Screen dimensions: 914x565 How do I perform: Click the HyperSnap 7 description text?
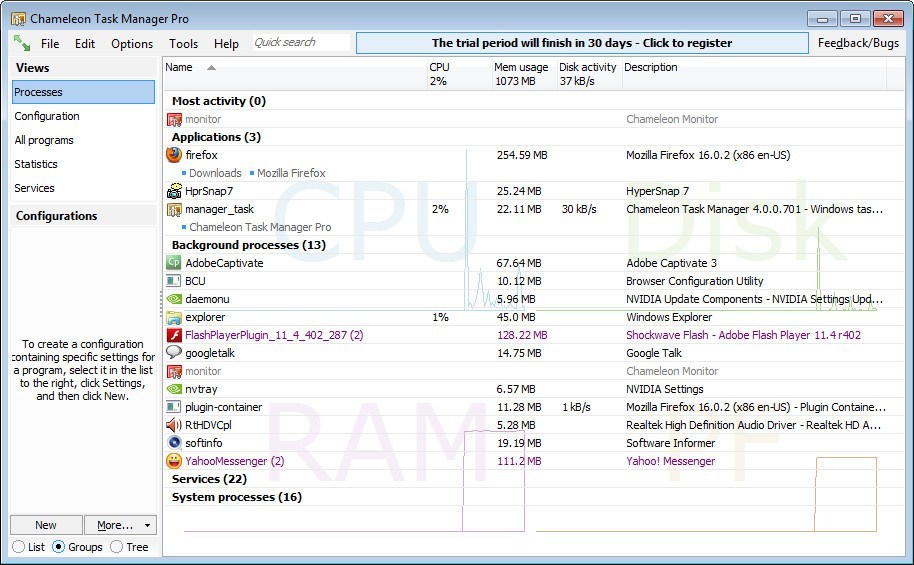(x=658, y=191)
